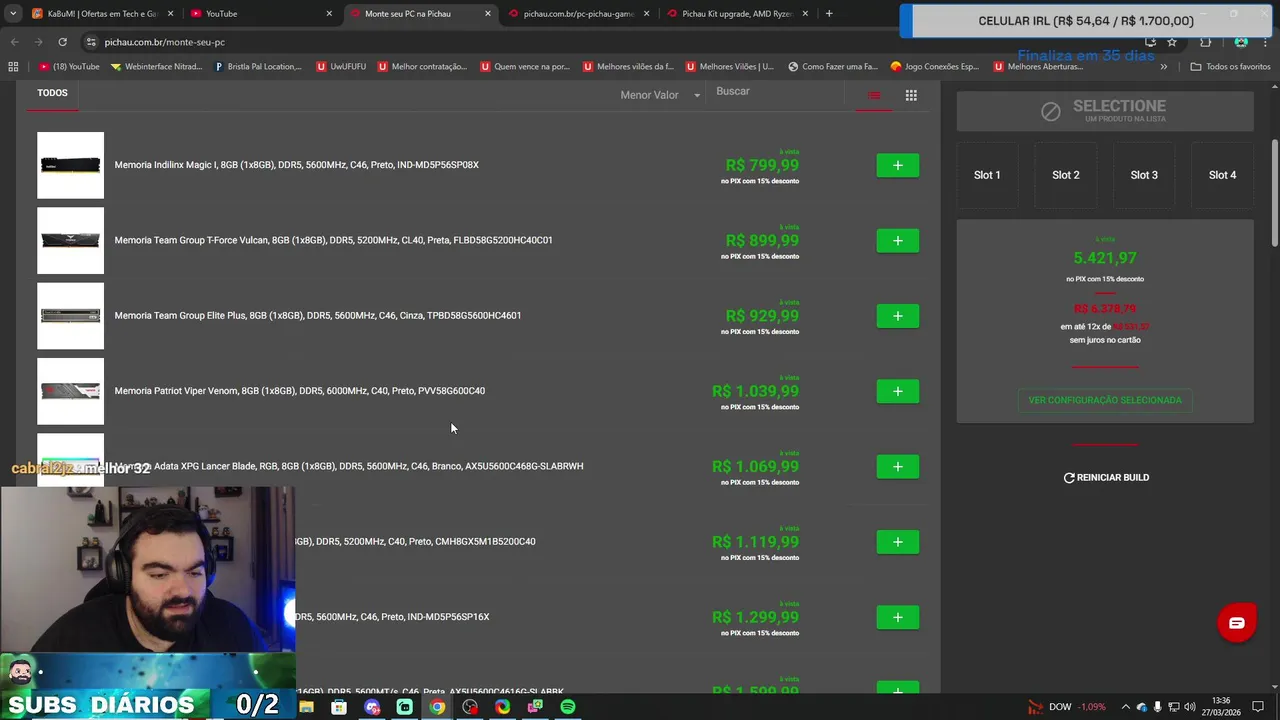The width and height of the screenshot is (1280, 720).
Task: Expand more bookmarks chevron
Action: [x=1163, y=67]
